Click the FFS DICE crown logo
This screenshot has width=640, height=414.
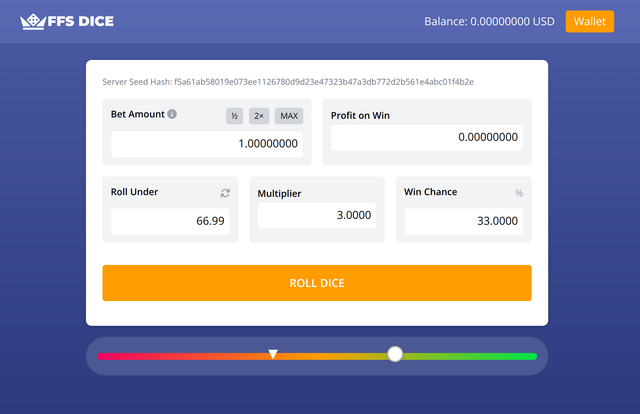coord(67,21)
